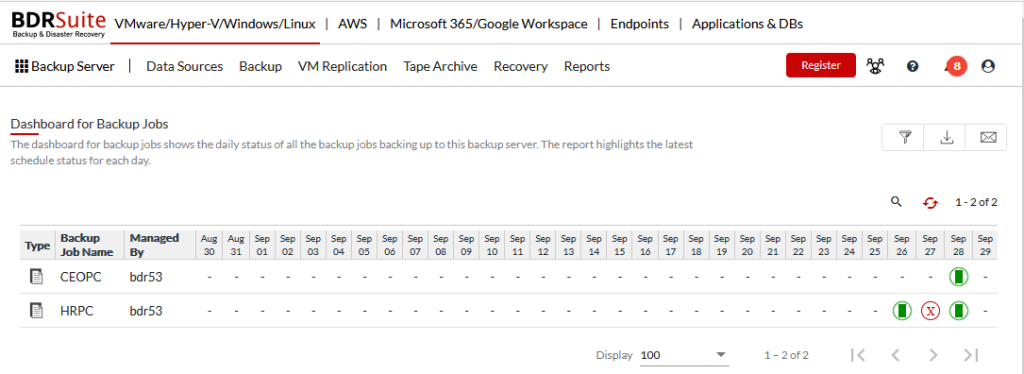Open the Data Sources menu

click(185, 66)
